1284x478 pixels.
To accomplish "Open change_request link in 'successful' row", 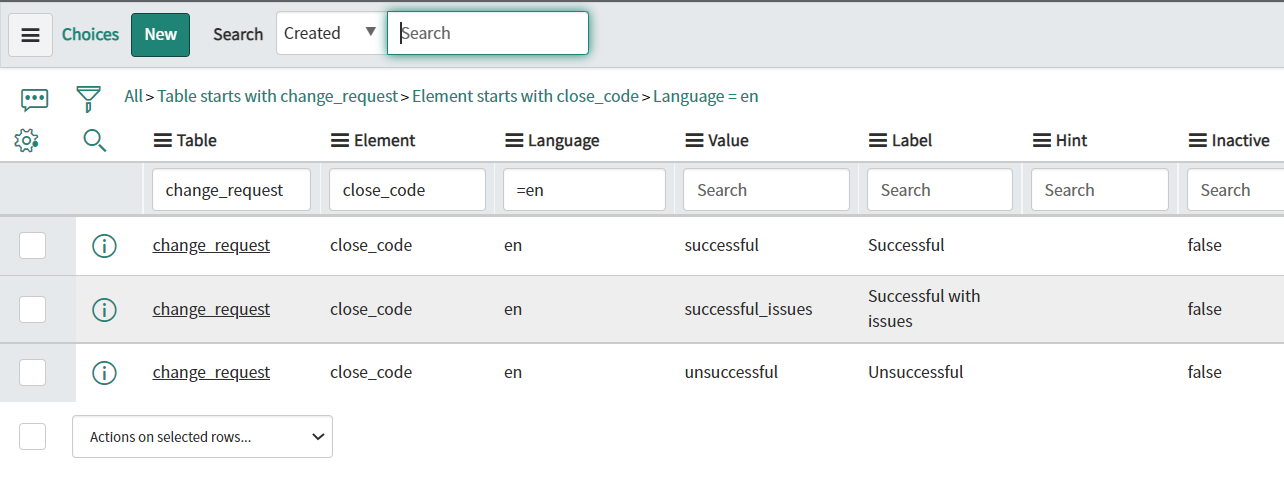I will pyautogui.click(x=211, y=245).
